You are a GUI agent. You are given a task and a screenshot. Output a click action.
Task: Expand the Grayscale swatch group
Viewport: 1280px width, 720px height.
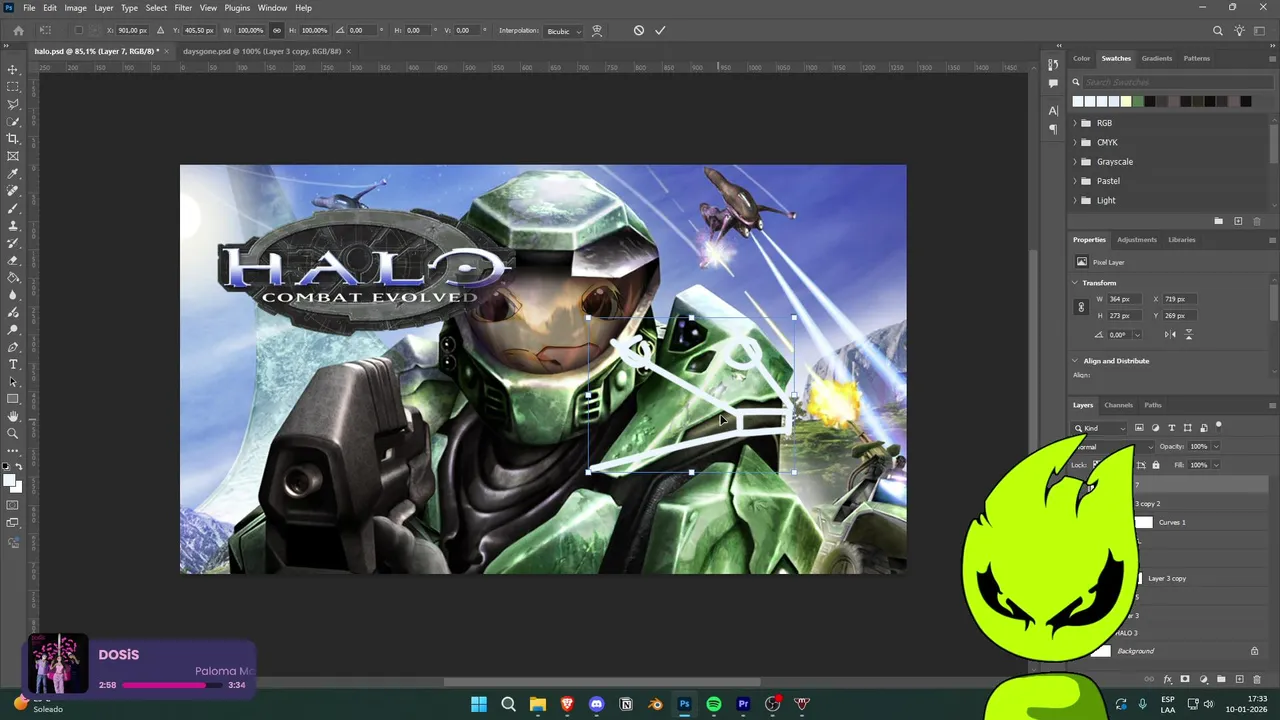(1075, 162)
